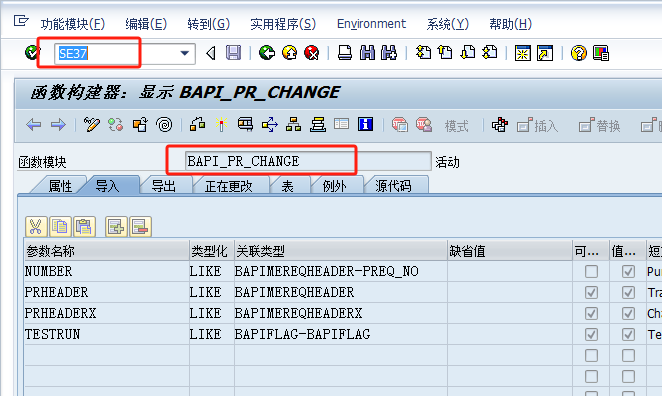
Task: Click the Customize Local Layout icon
Action: click(x=601, y=53)
